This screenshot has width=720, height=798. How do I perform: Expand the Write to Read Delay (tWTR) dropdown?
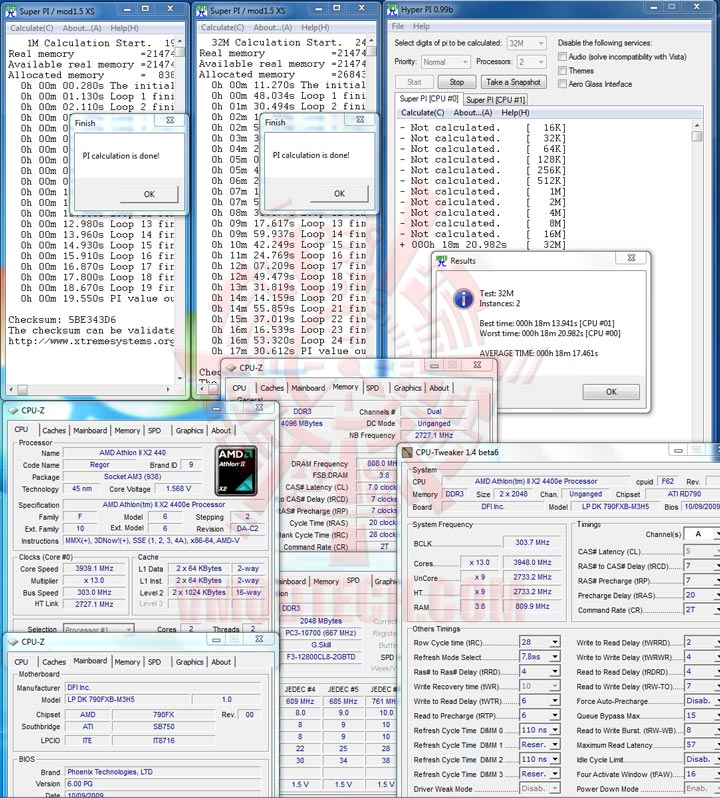click(x=555, y=701)
